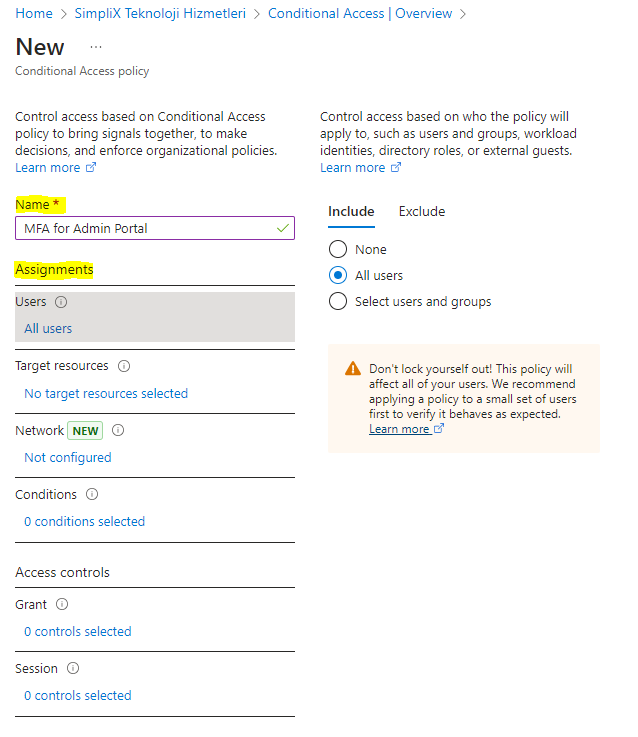Click the info icon next to Grant
This screenshot has width=638, height=737.
(x=62, y=605)
